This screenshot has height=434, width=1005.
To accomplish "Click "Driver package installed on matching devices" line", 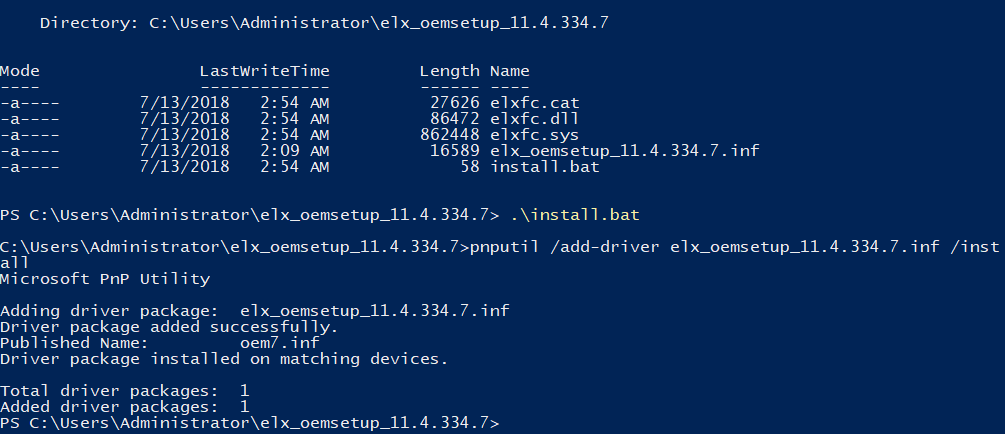I will pyautogui.click(x=224, y=359).
